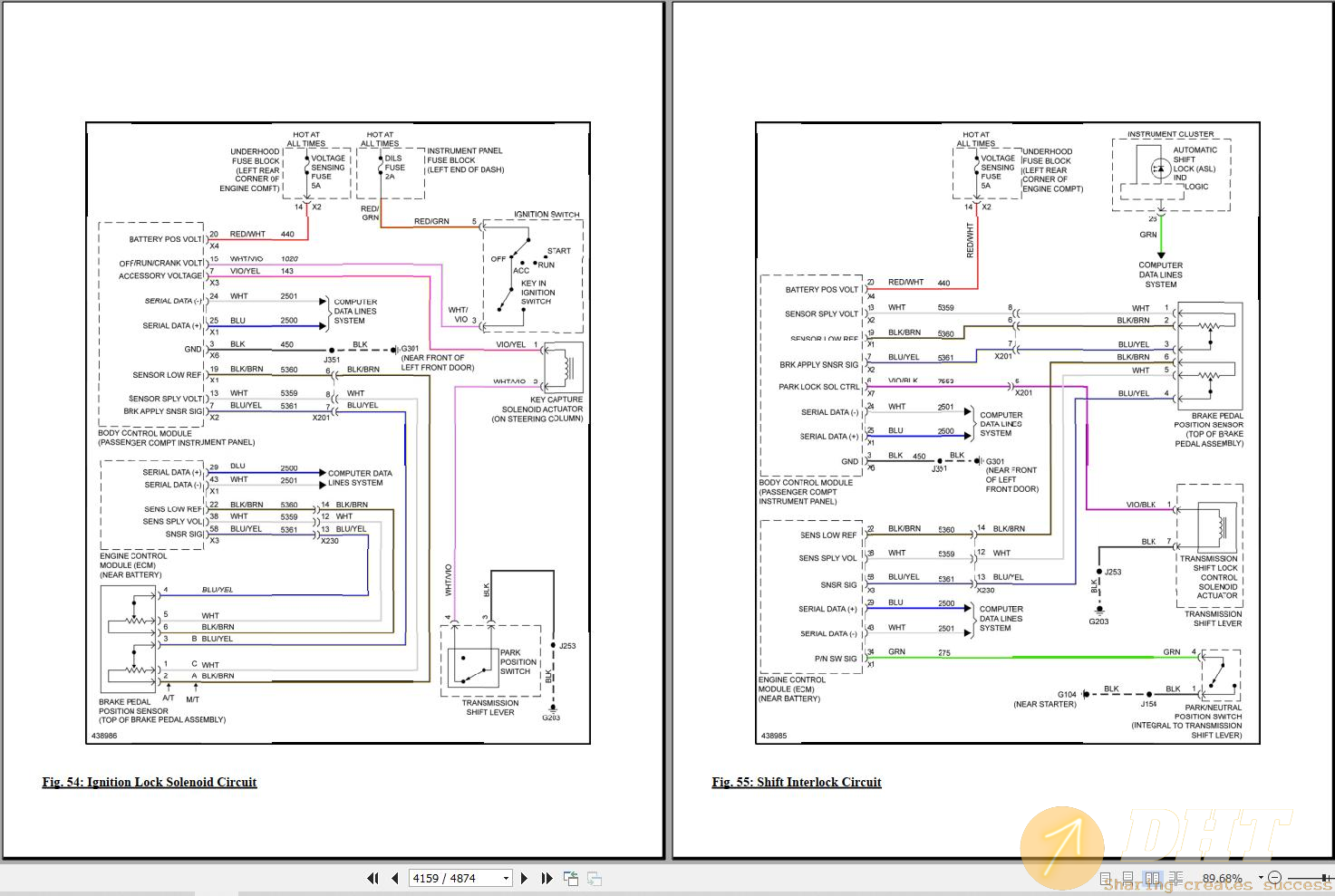
Task: Jump to the last page
Action: (547, 878)
